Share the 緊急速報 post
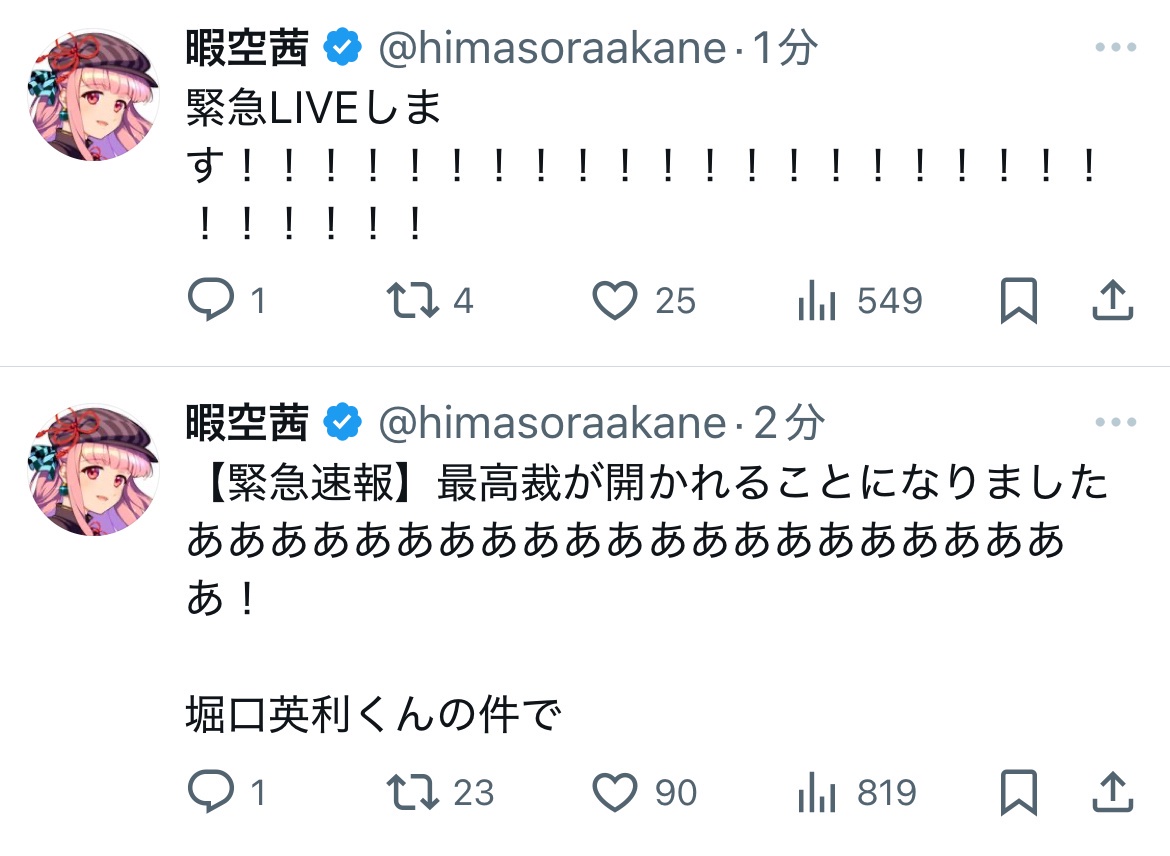This screenshot has width=1170, height=856. (1112, 793)
